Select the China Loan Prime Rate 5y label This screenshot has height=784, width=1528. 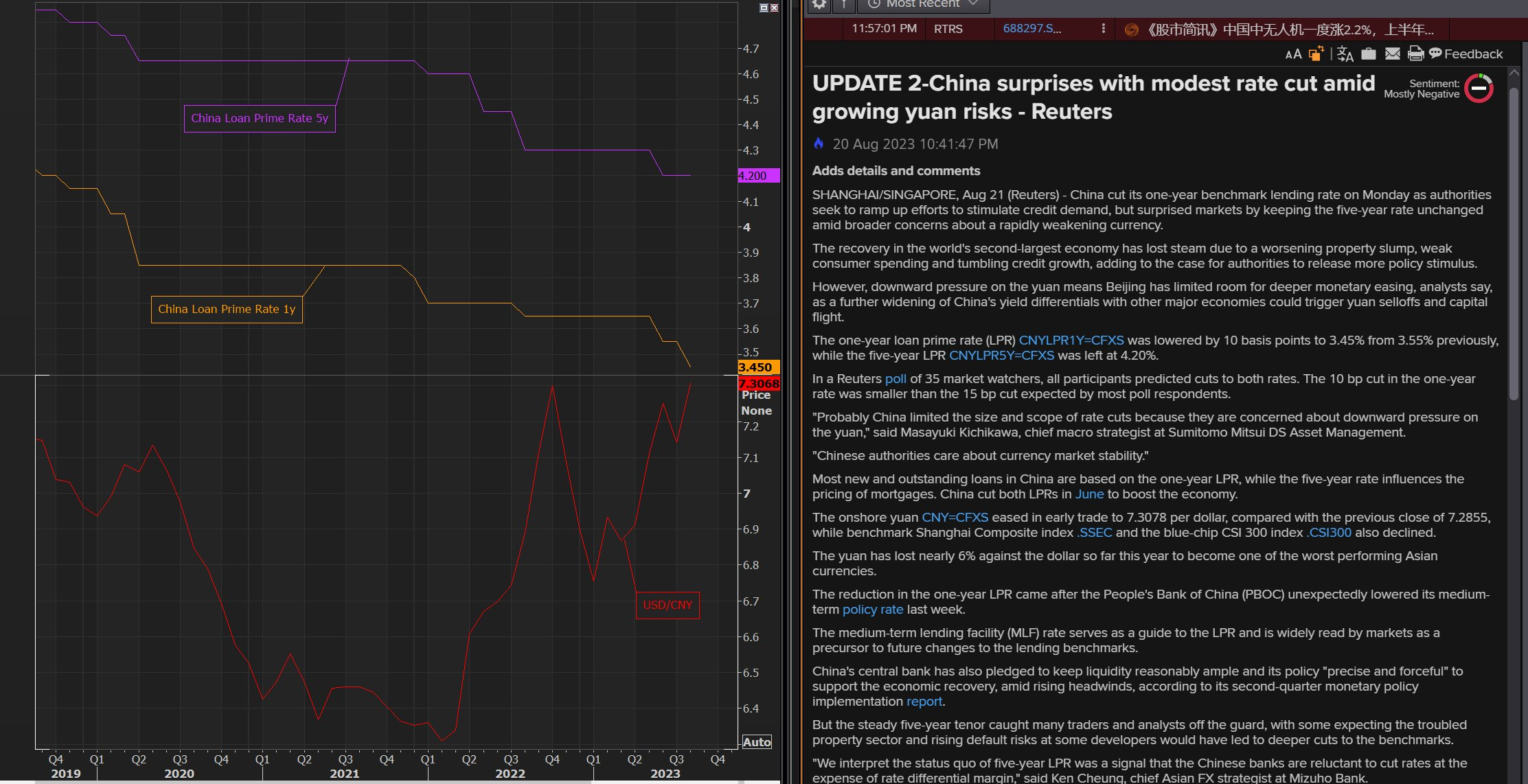tap(260, 119)
